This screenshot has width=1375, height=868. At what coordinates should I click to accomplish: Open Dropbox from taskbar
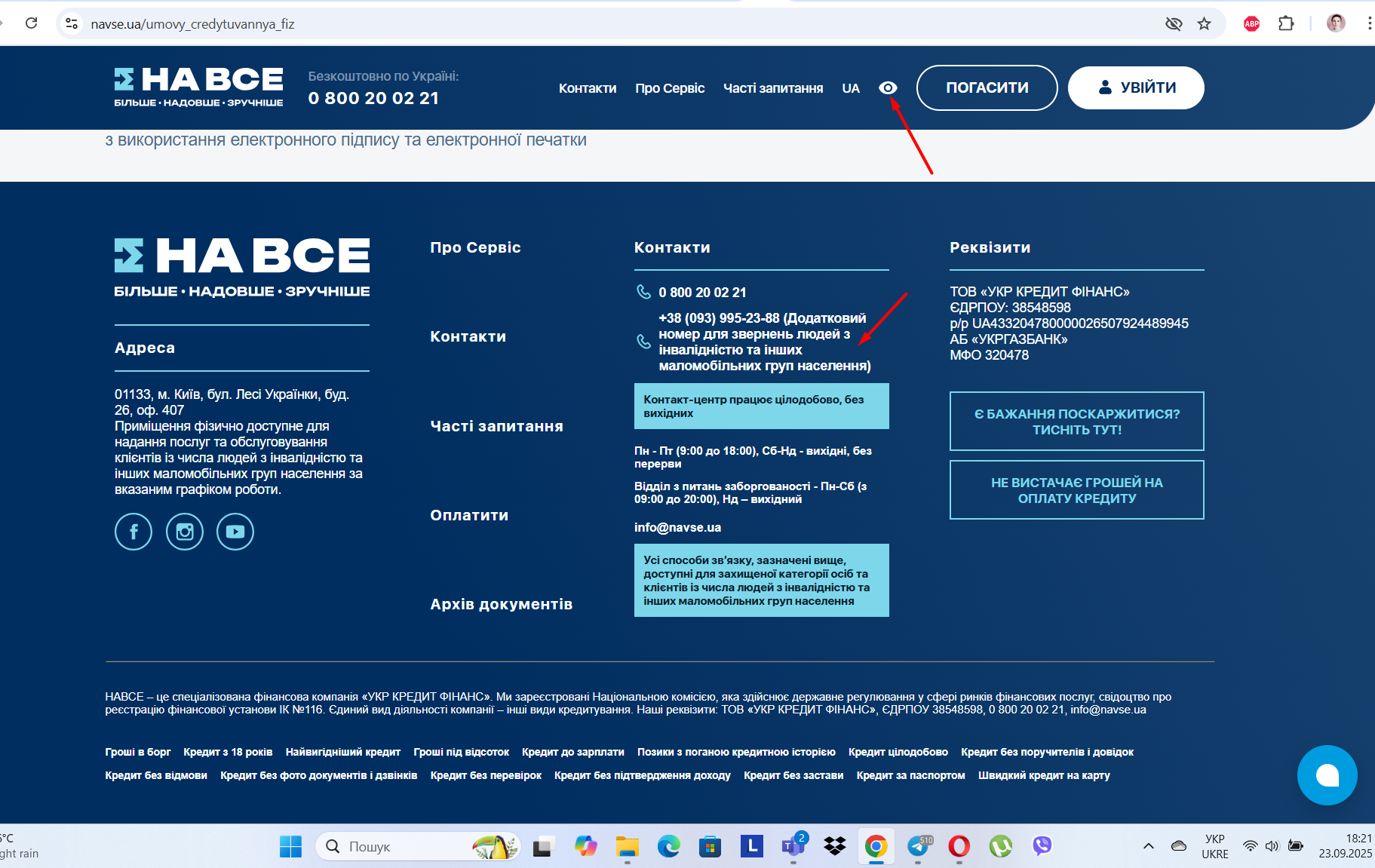coord(834,846)
